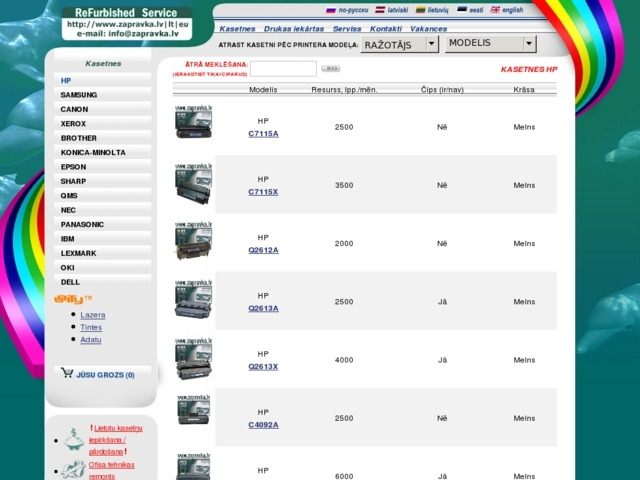Click the English flag icon
This screenshot has height=480, width=640.
click(x=495, y=9)
